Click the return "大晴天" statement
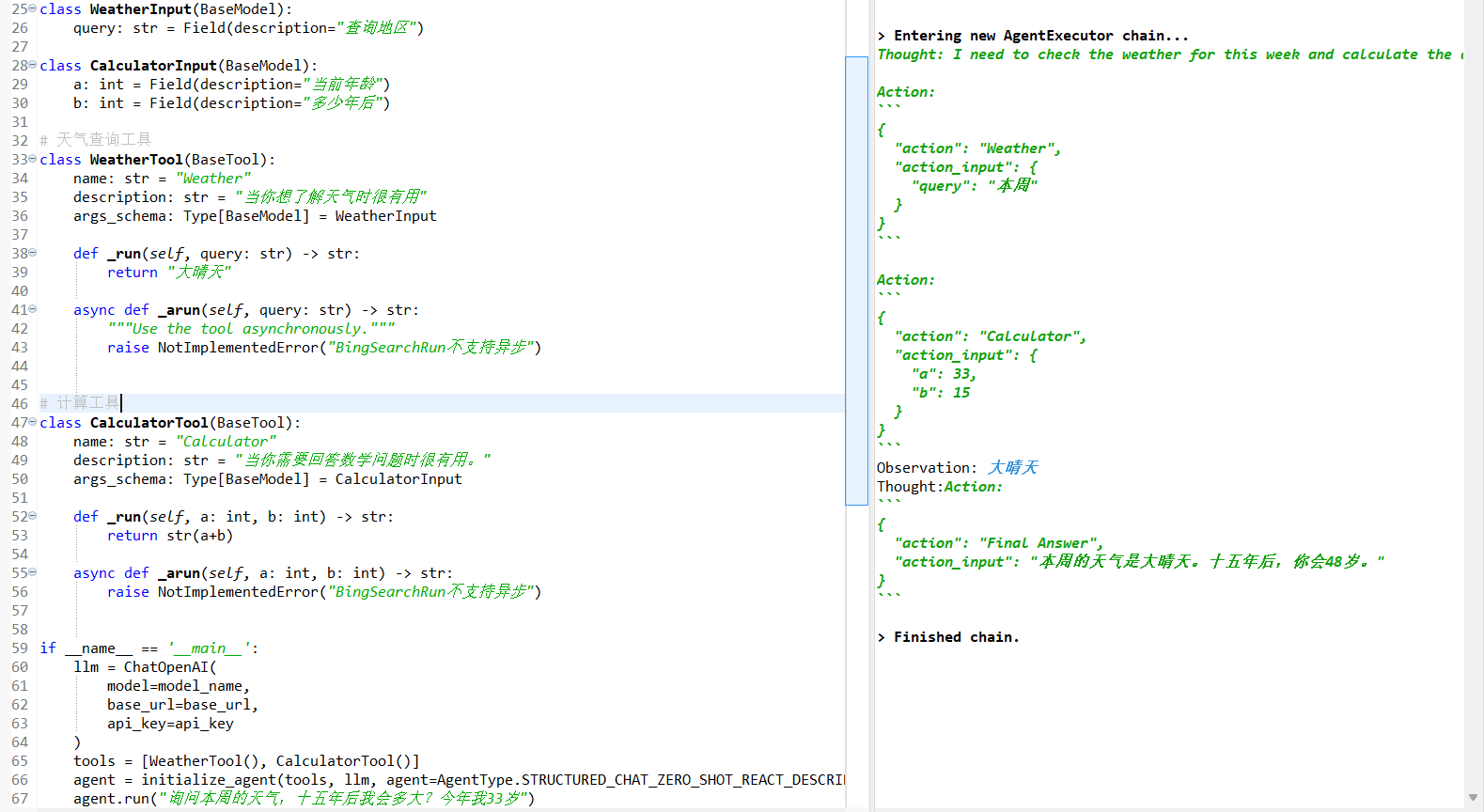This screenshot has width=1484, height=812. point(169,273)
